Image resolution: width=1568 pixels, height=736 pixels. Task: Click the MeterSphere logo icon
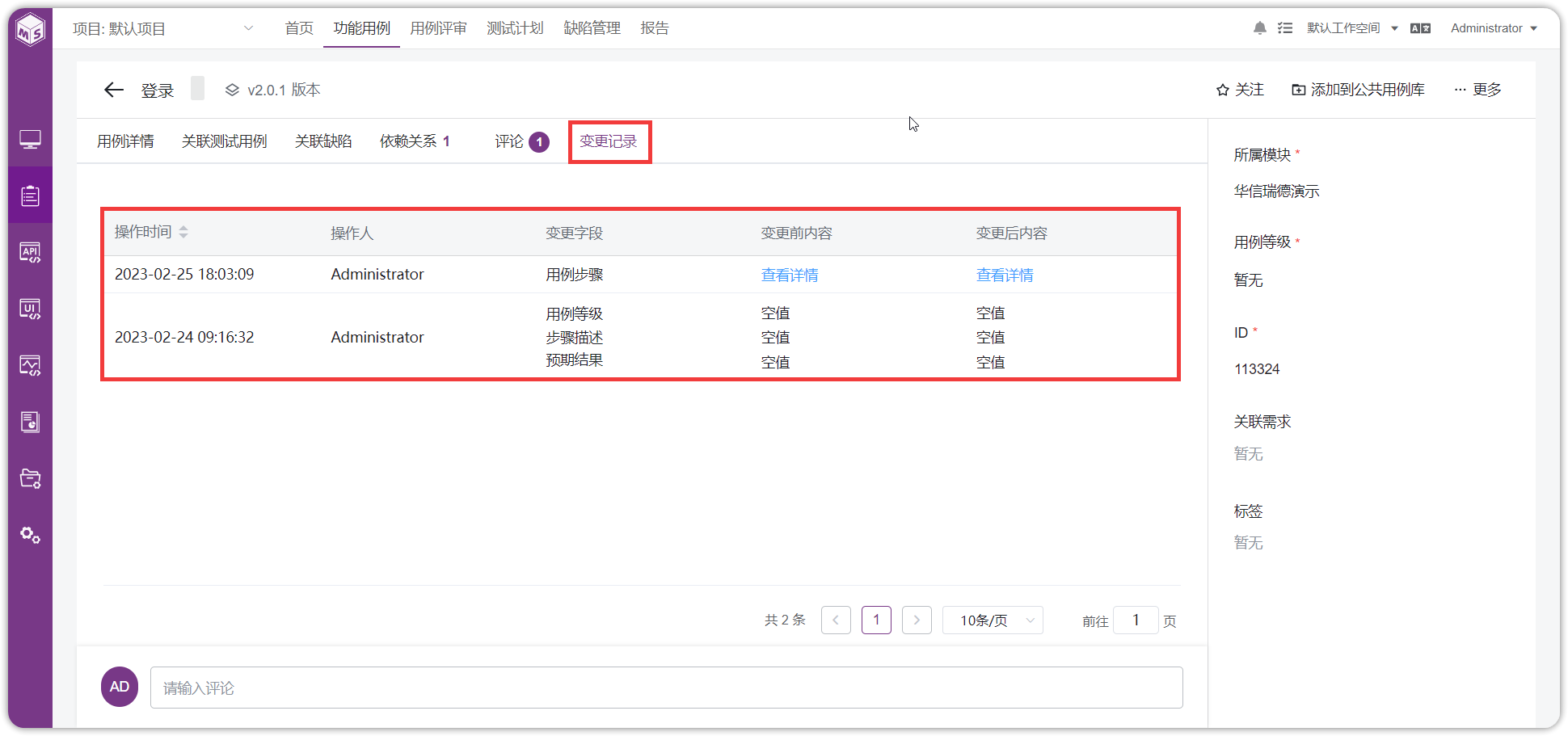click(x=31, y=30)
